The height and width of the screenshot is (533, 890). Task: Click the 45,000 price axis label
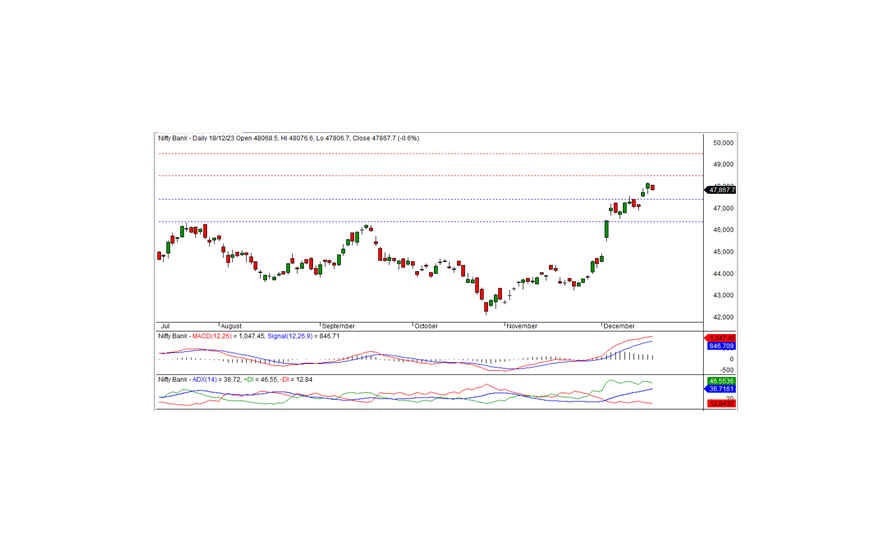tap(723, 252)
